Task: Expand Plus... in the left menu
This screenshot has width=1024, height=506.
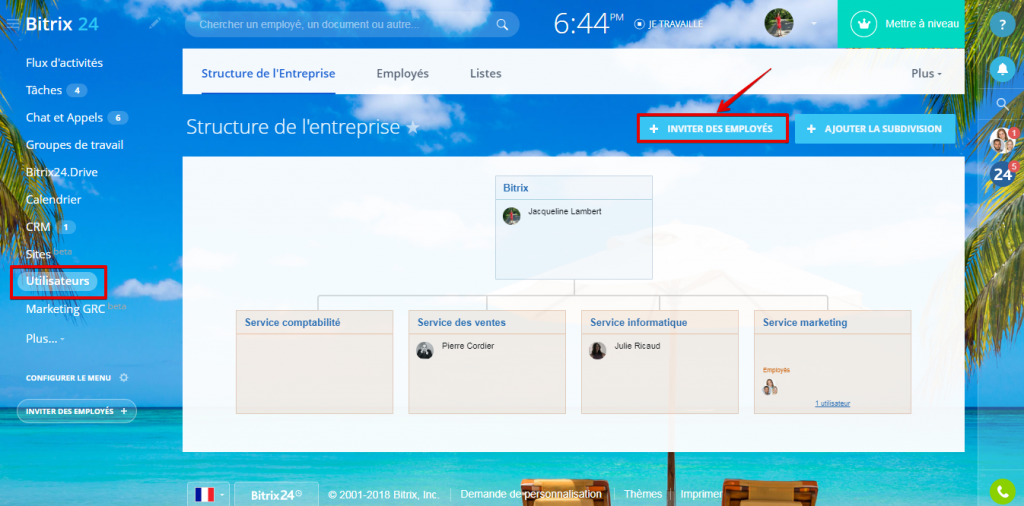Action: pyautogui.click(x=45, y=340)
